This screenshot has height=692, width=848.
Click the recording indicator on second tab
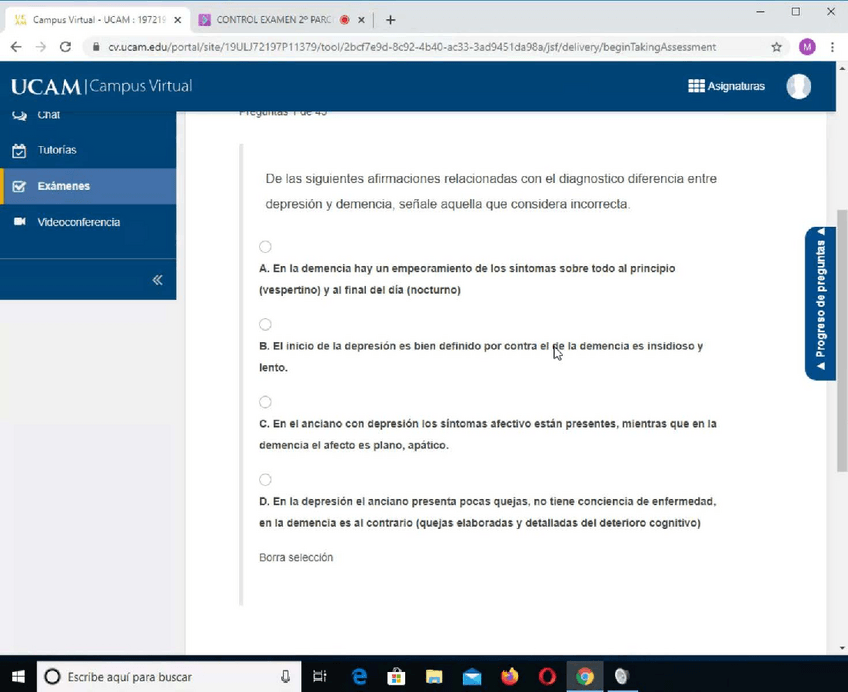pyautogui.click(x=344, y=20)
